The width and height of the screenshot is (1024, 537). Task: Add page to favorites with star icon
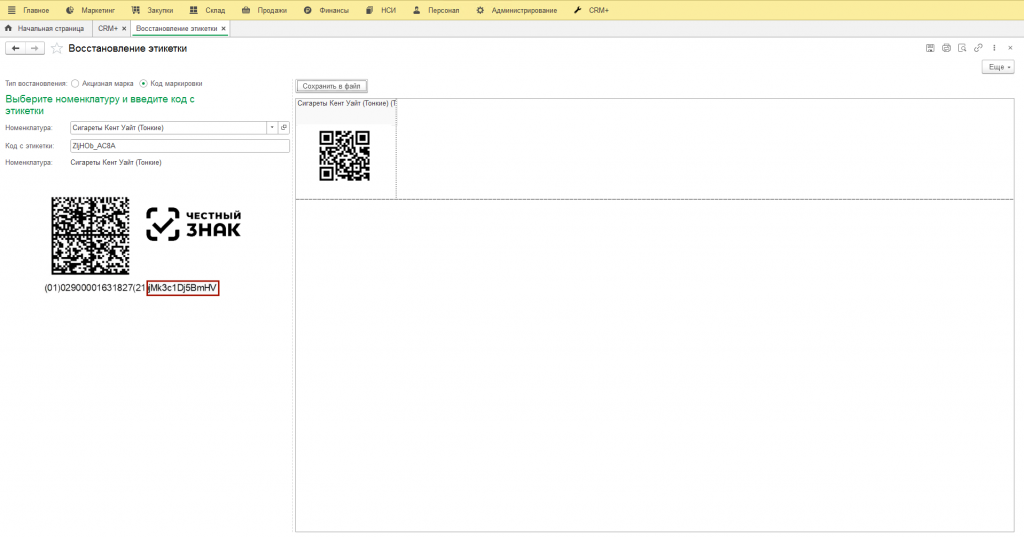click(x=57, y=48)
